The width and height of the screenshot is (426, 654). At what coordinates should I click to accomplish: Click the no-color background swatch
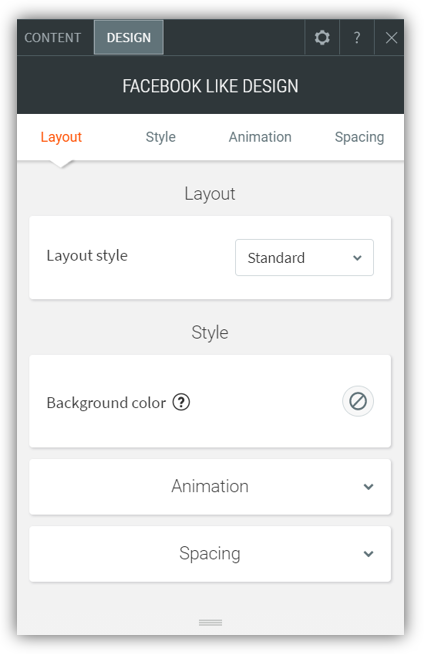358,402
